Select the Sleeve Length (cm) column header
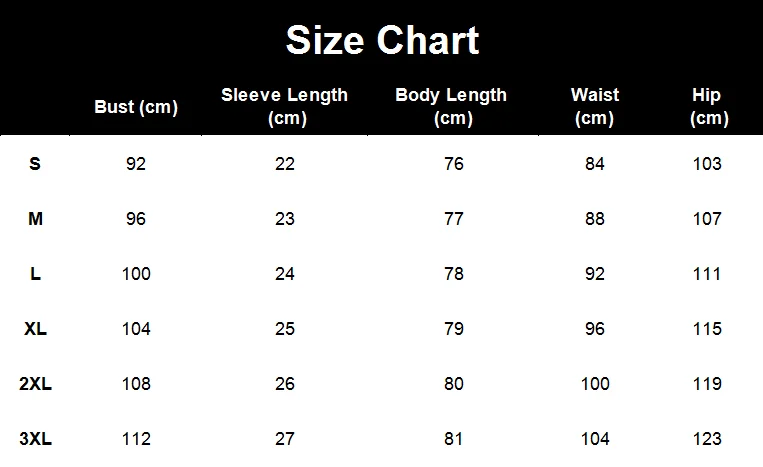This screenshot has height=467, width=763. 285,107
